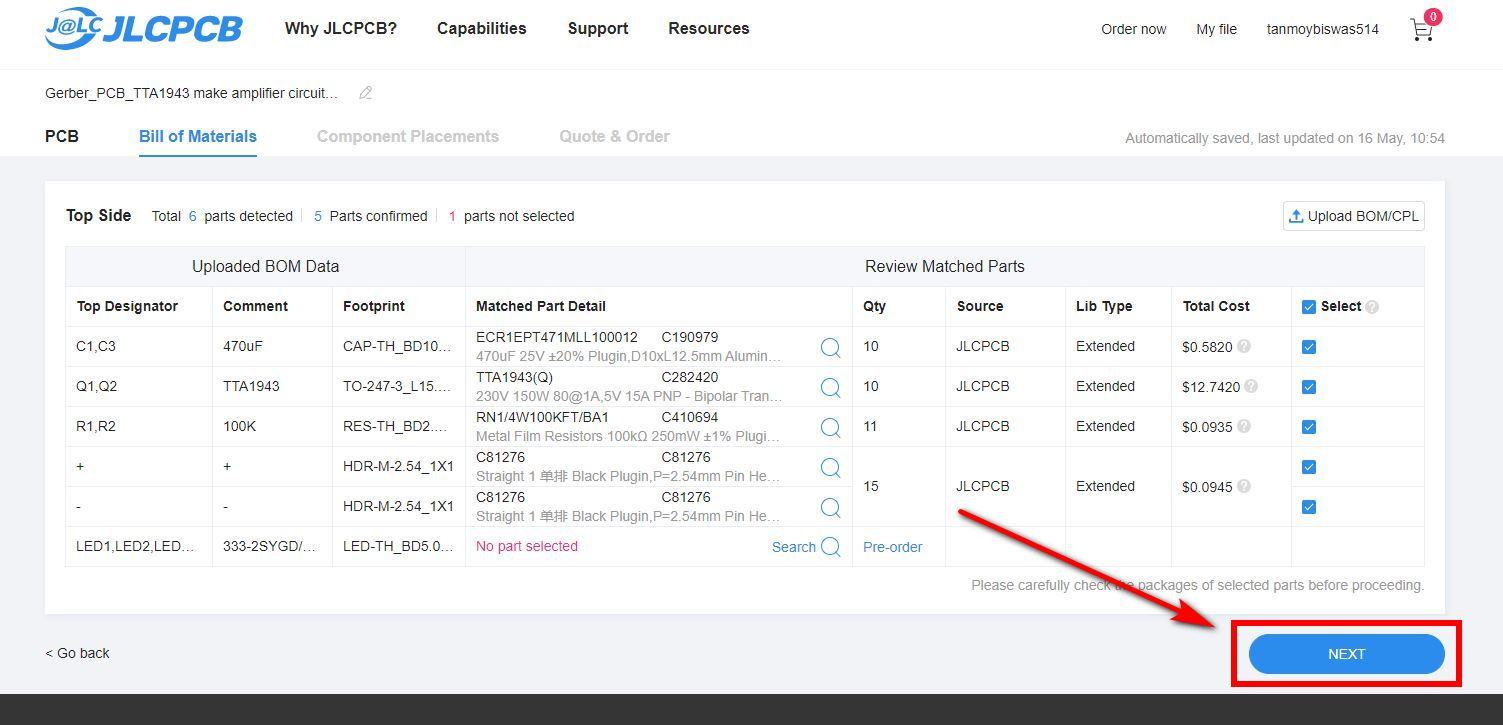Open the Resources menu
The image size is (1503, 725).
pyautogui.click(x=709, y=29)
